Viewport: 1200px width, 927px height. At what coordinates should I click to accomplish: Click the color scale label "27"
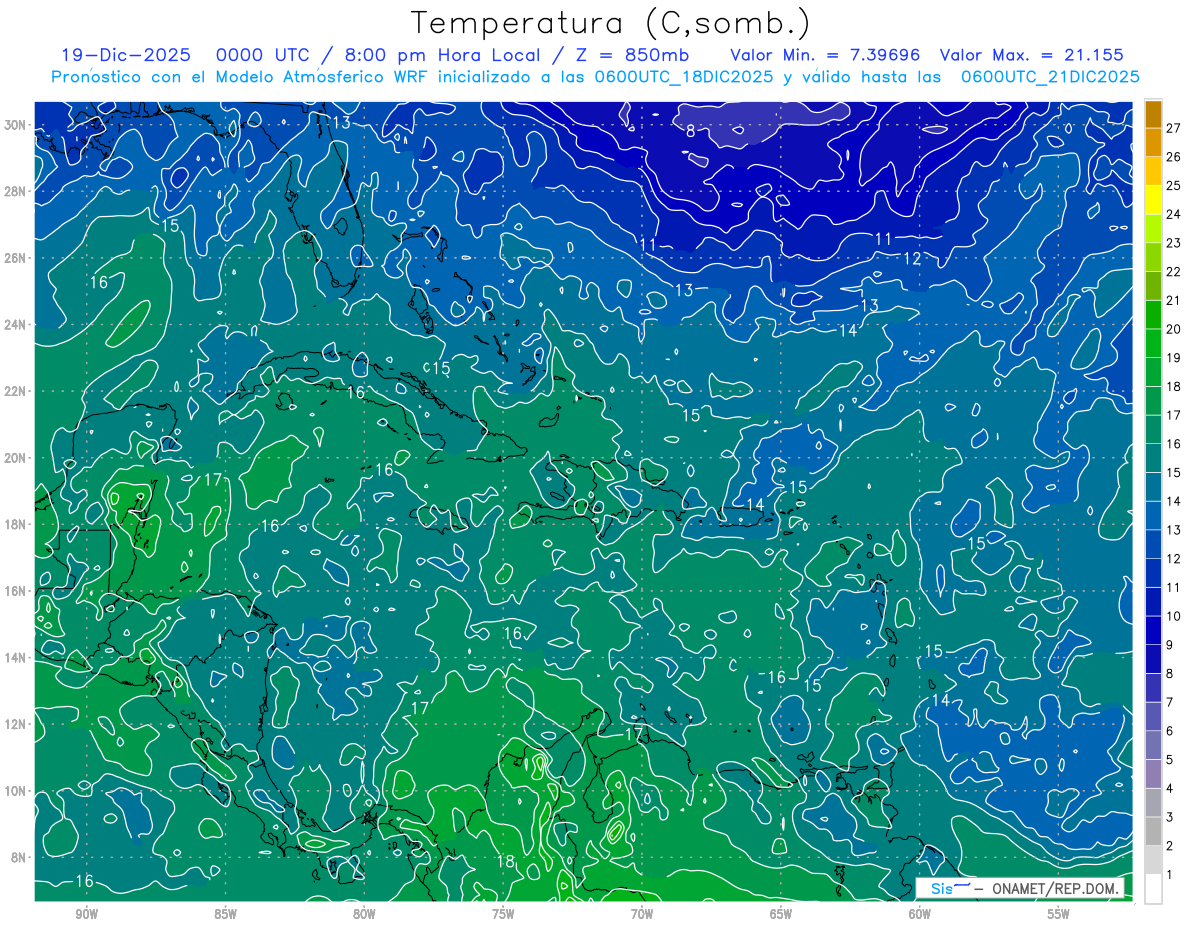[1173, 127]
